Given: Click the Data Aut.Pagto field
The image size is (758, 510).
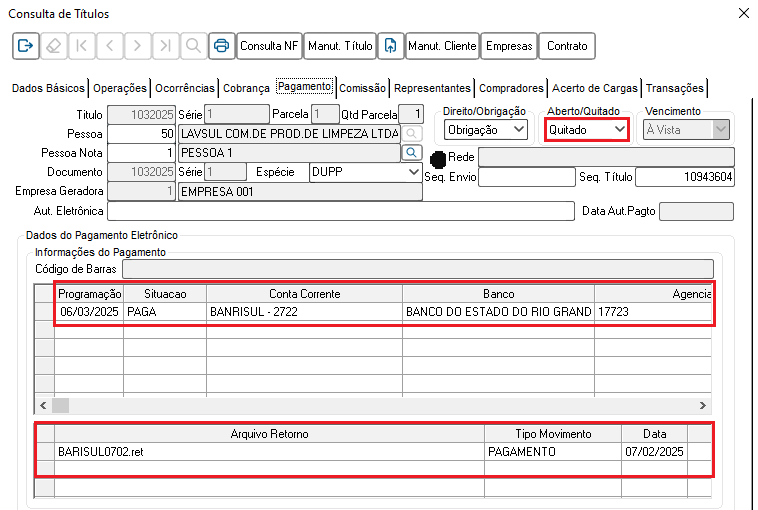Looking at the screenshot, I should (x=696, y=211).
